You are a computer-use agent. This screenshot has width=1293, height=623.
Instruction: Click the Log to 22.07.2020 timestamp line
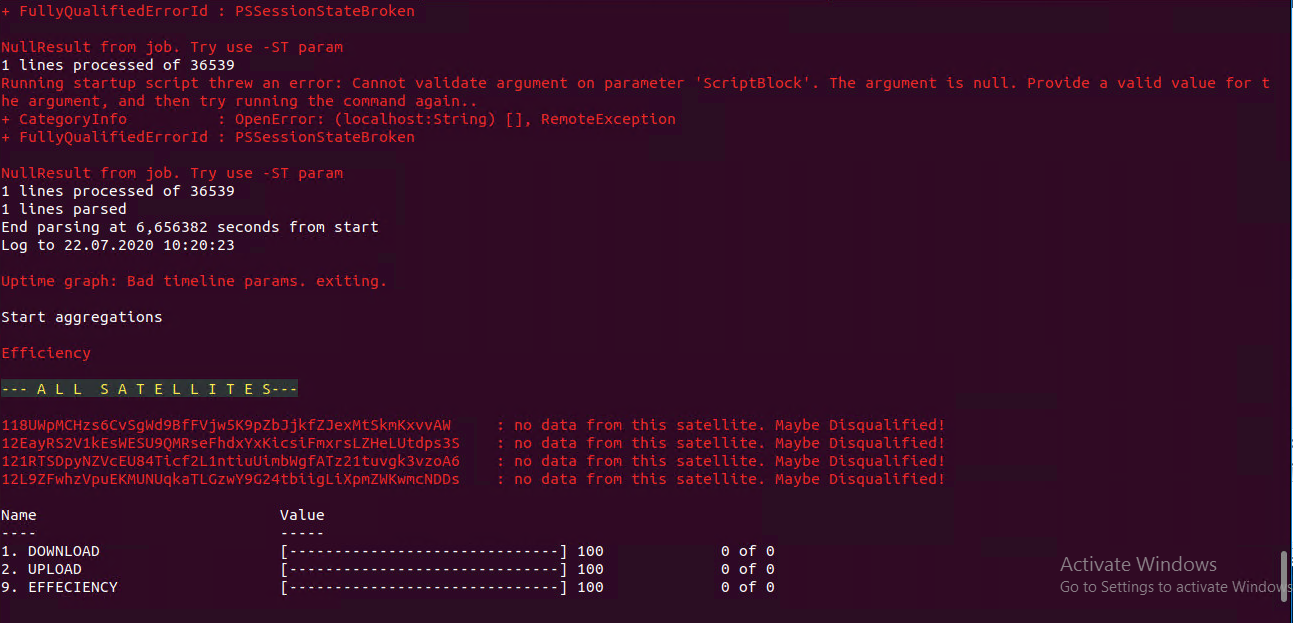(118, 245)
